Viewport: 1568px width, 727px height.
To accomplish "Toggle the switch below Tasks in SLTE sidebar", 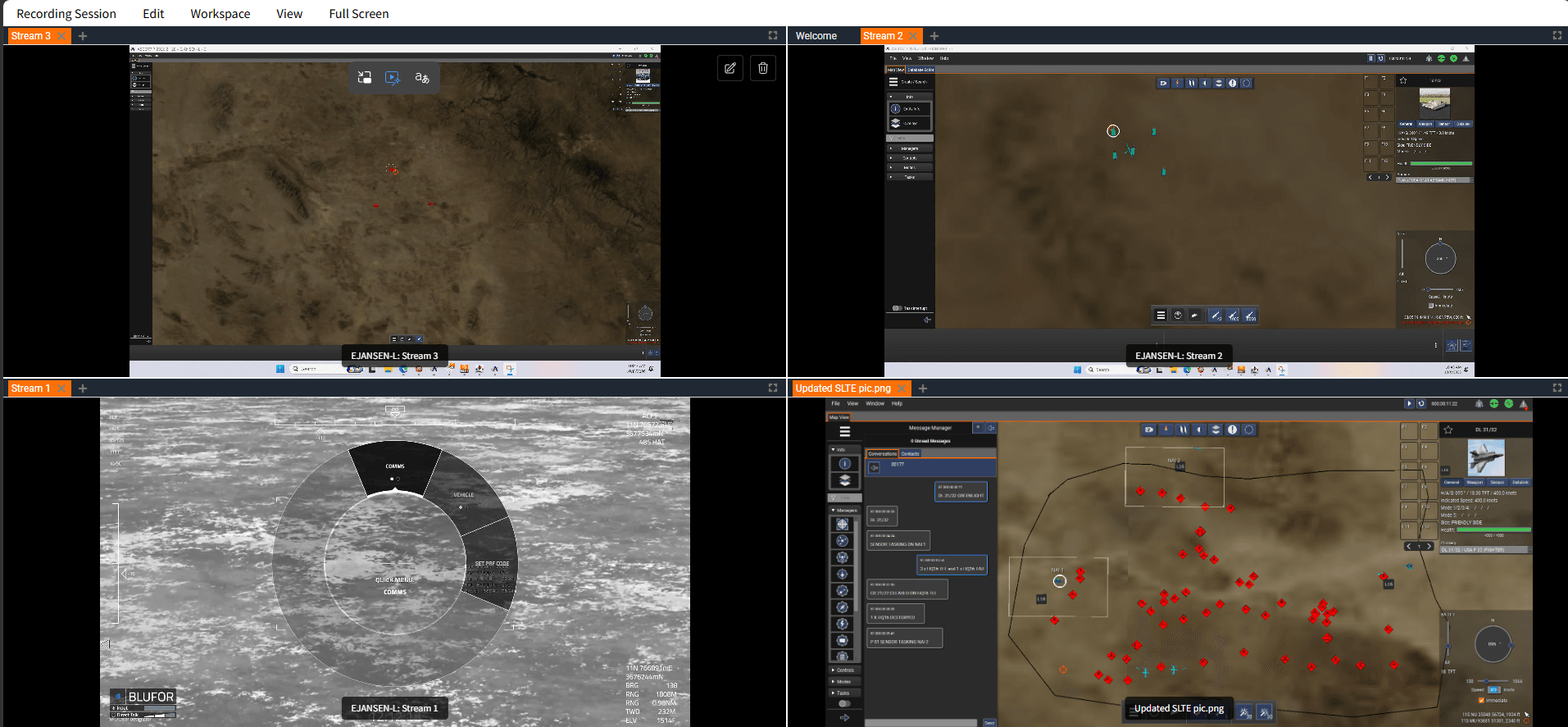I will pos(844,703).
